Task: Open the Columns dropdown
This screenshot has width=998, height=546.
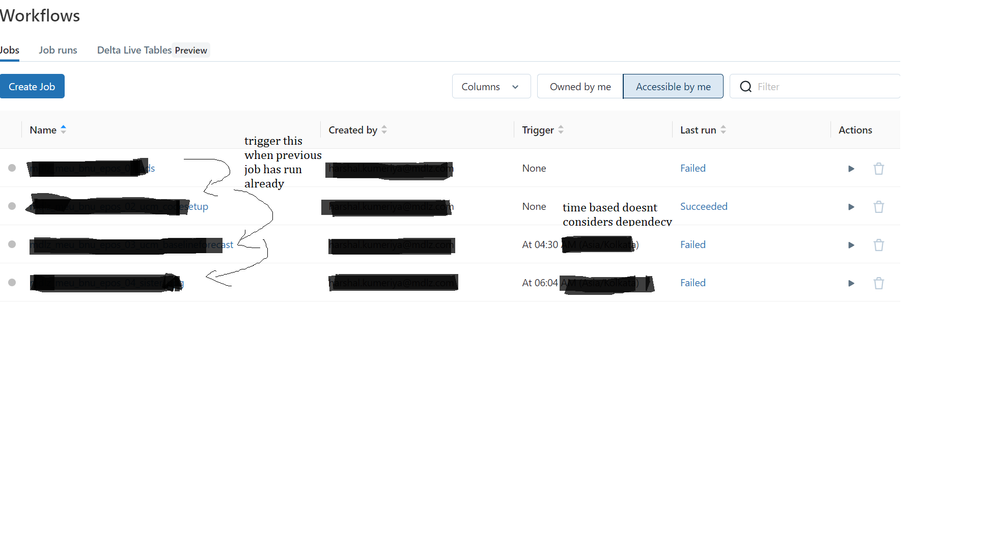Action: click(x=490, y=87)
